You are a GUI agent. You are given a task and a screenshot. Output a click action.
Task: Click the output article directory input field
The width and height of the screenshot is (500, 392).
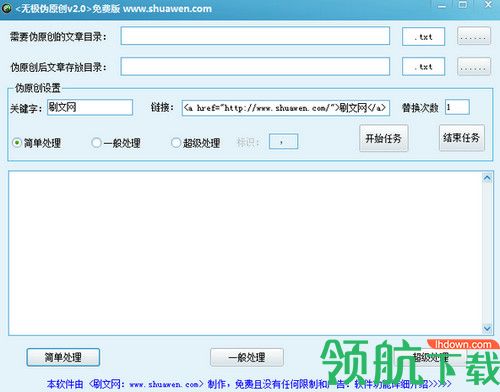click(255, 66)
